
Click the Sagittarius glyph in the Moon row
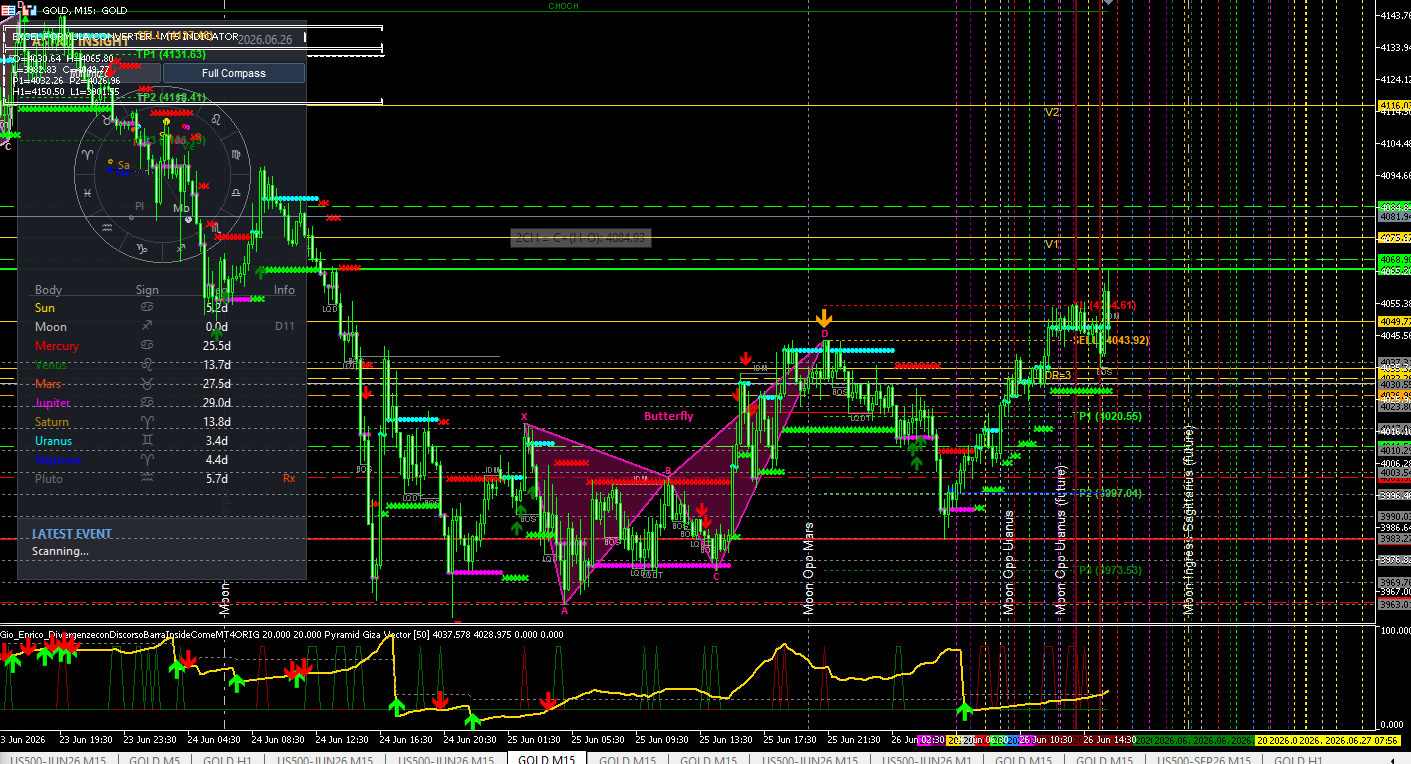(147, 327)
